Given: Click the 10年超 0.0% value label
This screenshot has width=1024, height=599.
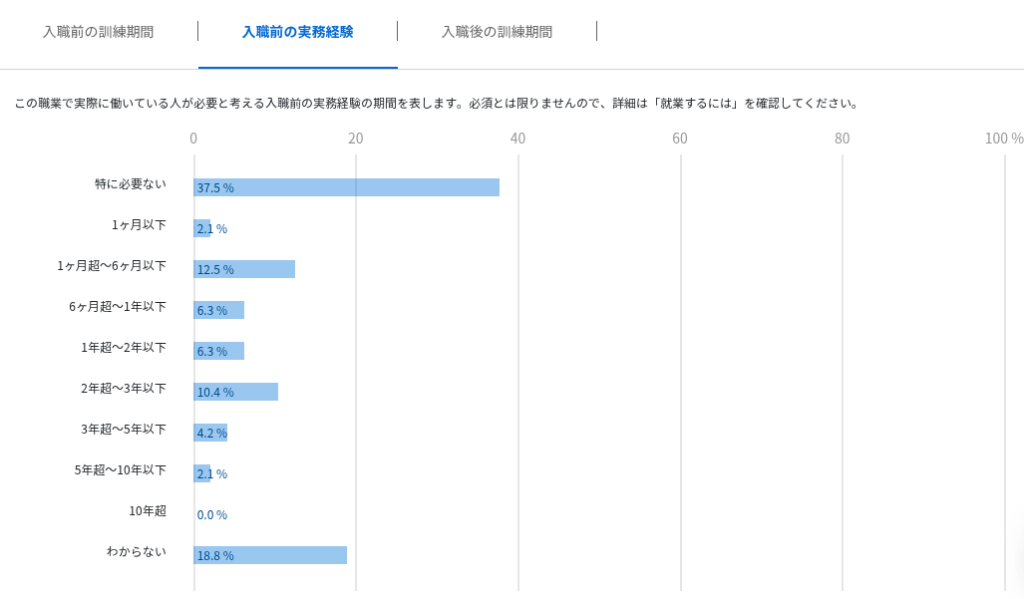Looking at the screenshot, I should [212, 515].
